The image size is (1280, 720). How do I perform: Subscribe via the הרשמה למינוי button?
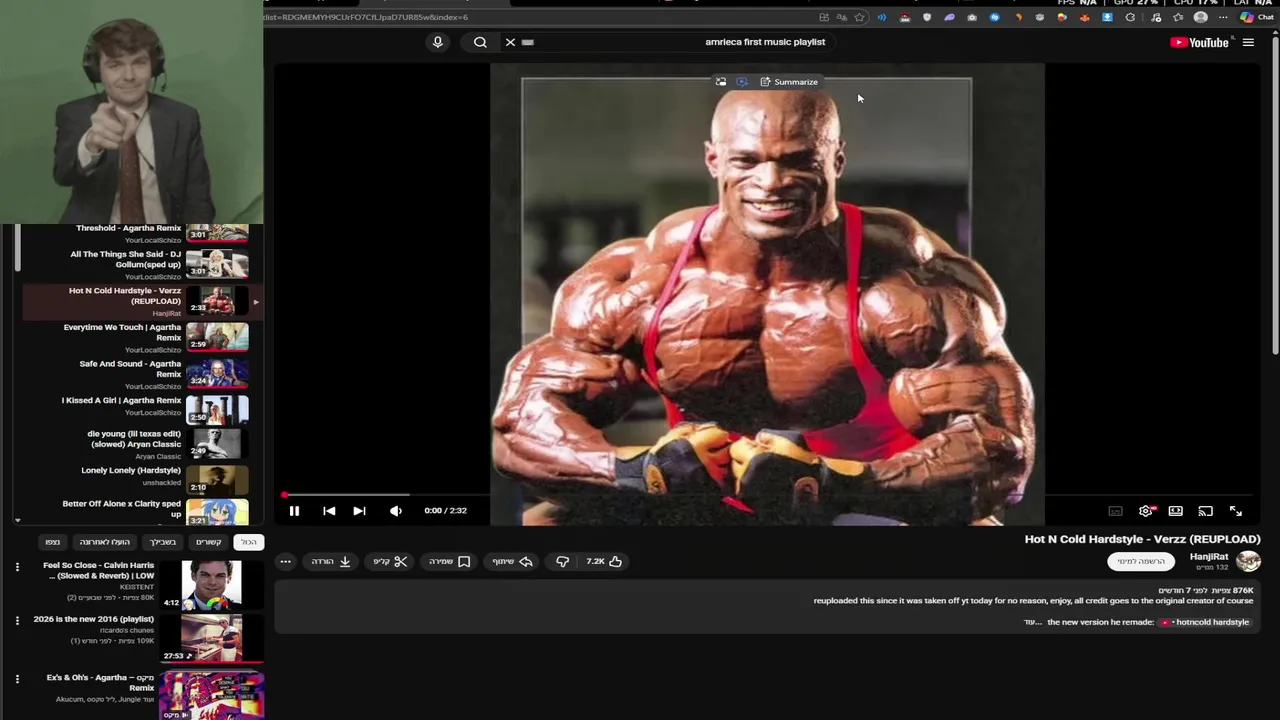[1141, 562]
